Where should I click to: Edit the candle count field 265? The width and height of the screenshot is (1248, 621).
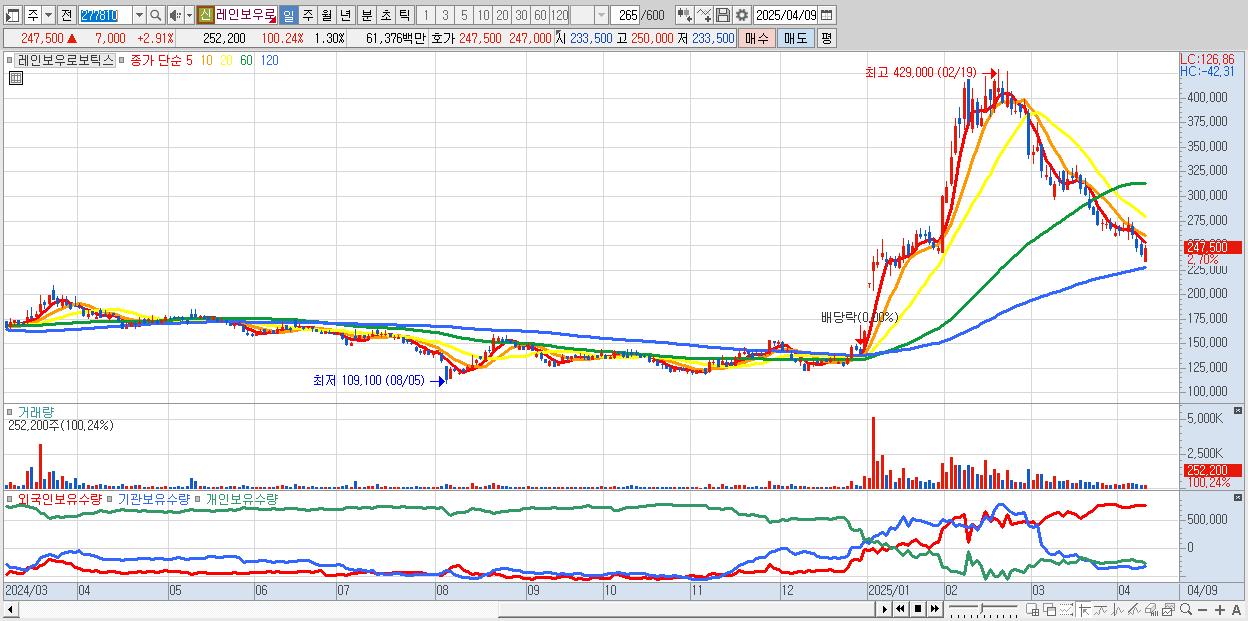pyautogui.click(x=625, y=15)
